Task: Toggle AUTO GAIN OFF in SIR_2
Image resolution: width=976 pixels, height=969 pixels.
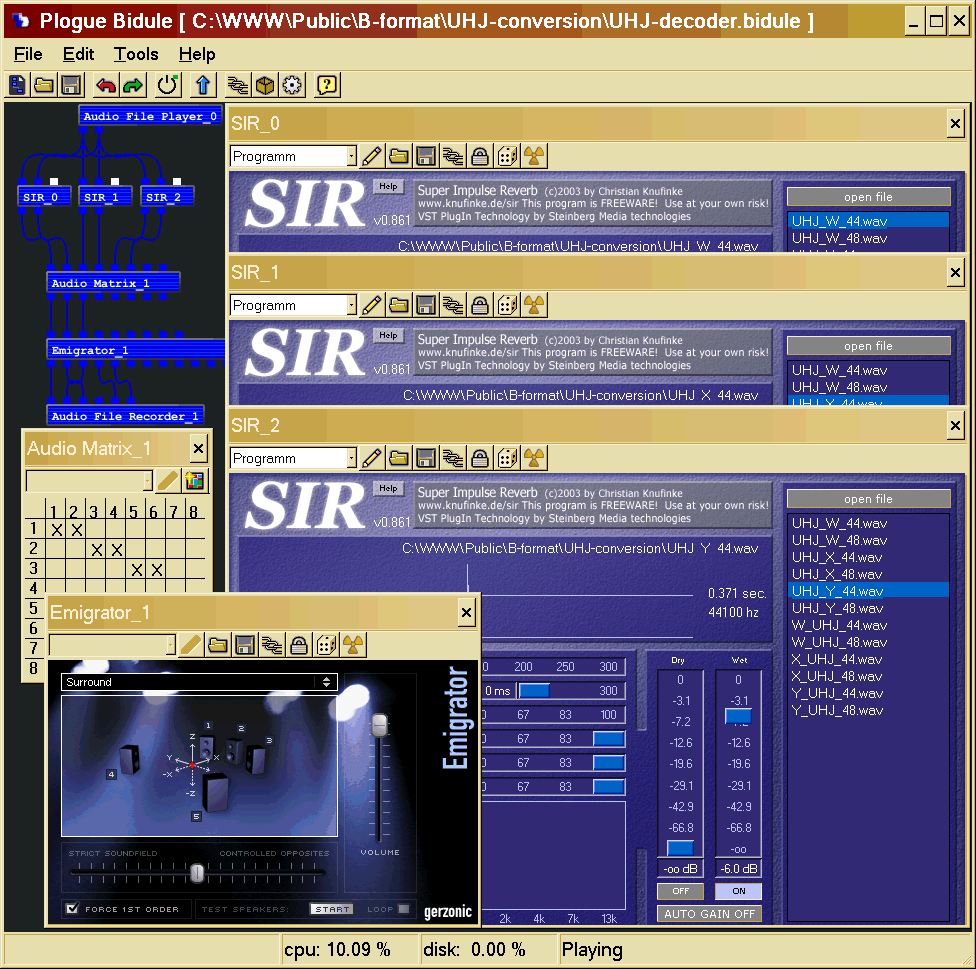Action: click(710, 914)
